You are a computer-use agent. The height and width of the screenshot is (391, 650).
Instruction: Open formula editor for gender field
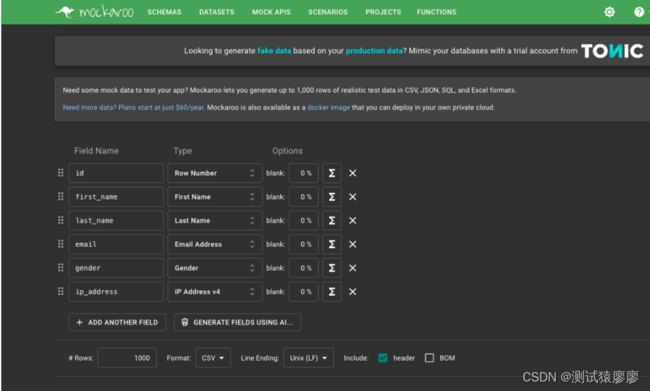[332, 268]
